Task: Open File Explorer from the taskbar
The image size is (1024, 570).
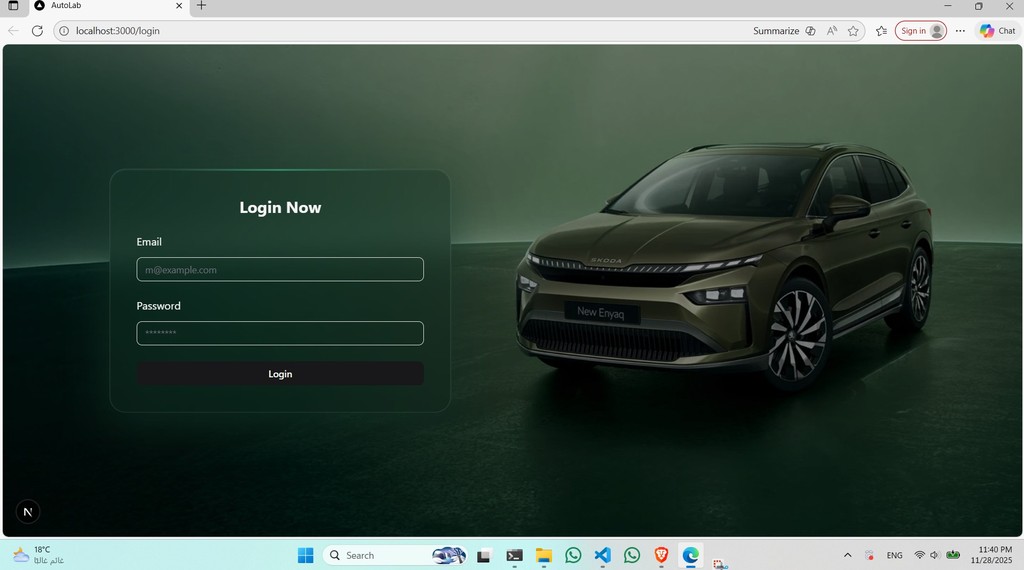Action: tap(543, 556)
